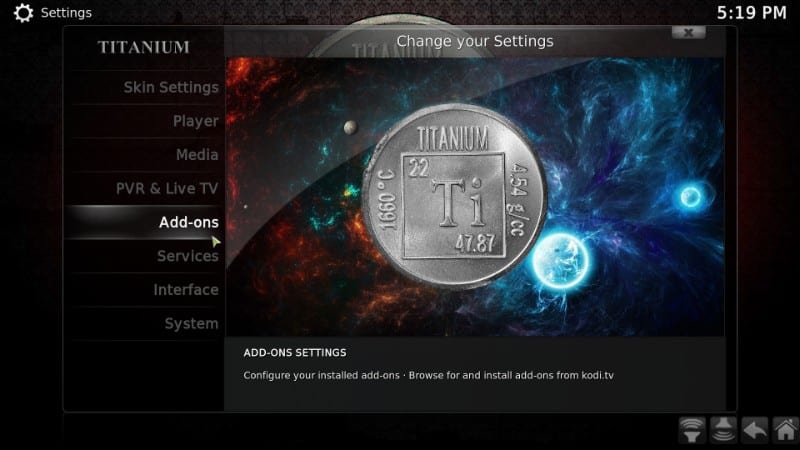Go back using the arrow icon
Image resolution: width=800 pixels, height=450 pixels.
755,430
